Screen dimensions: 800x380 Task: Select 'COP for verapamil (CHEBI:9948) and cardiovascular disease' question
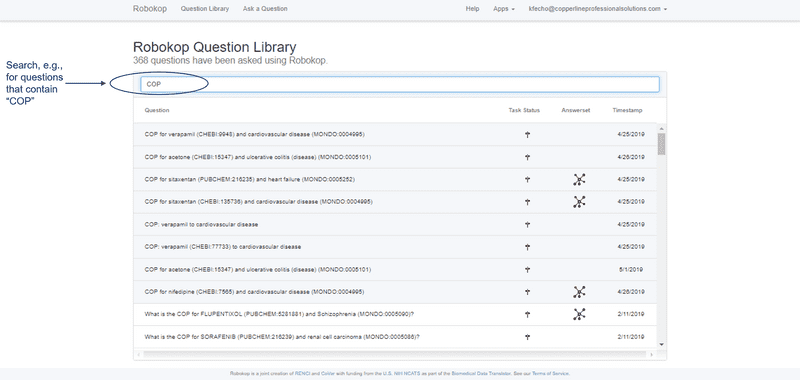click(254, 135)
